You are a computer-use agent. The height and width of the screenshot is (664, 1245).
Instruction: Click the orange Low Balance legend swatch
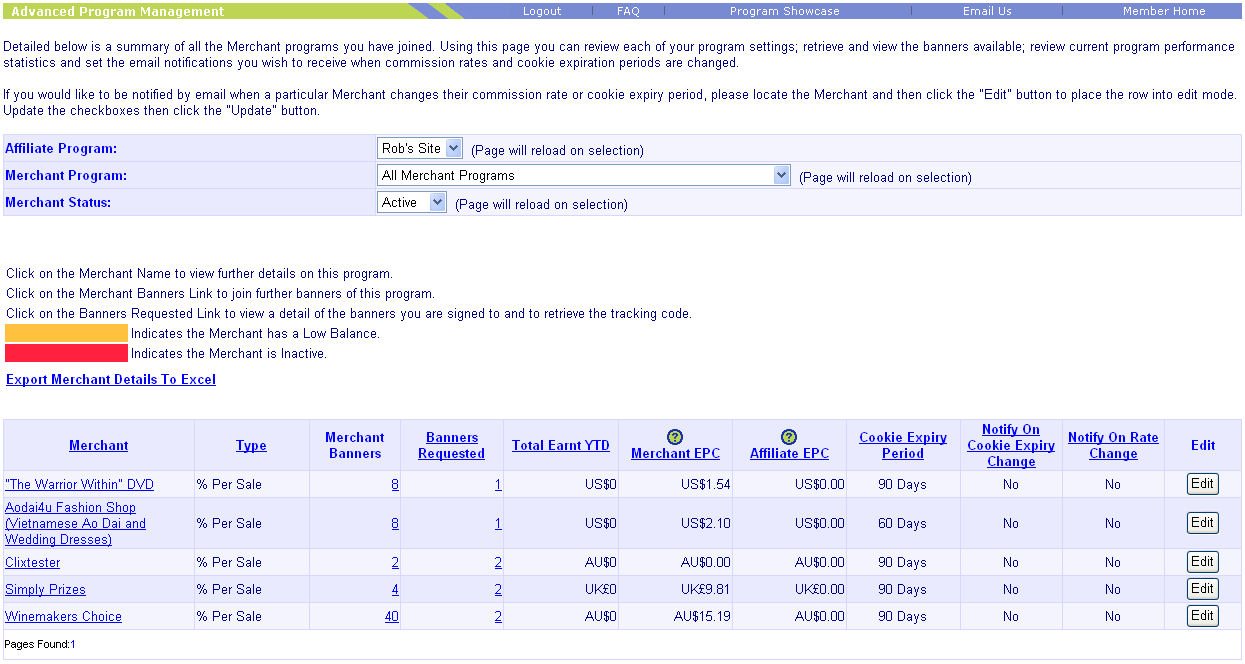pyautogui.click(x=67, y=333)
